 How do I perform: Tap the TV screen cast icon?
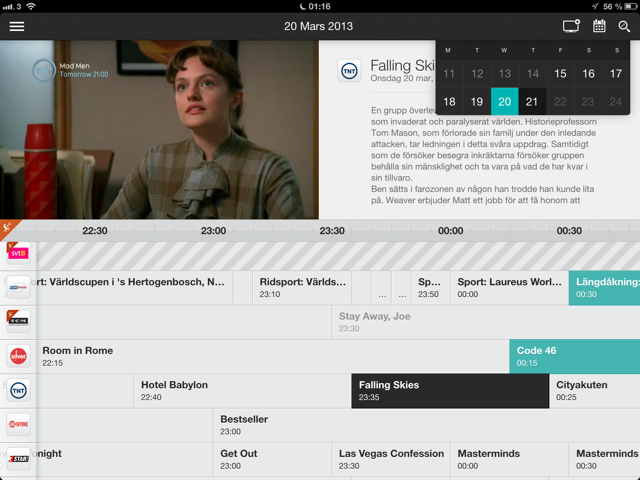tap(571, 26)
